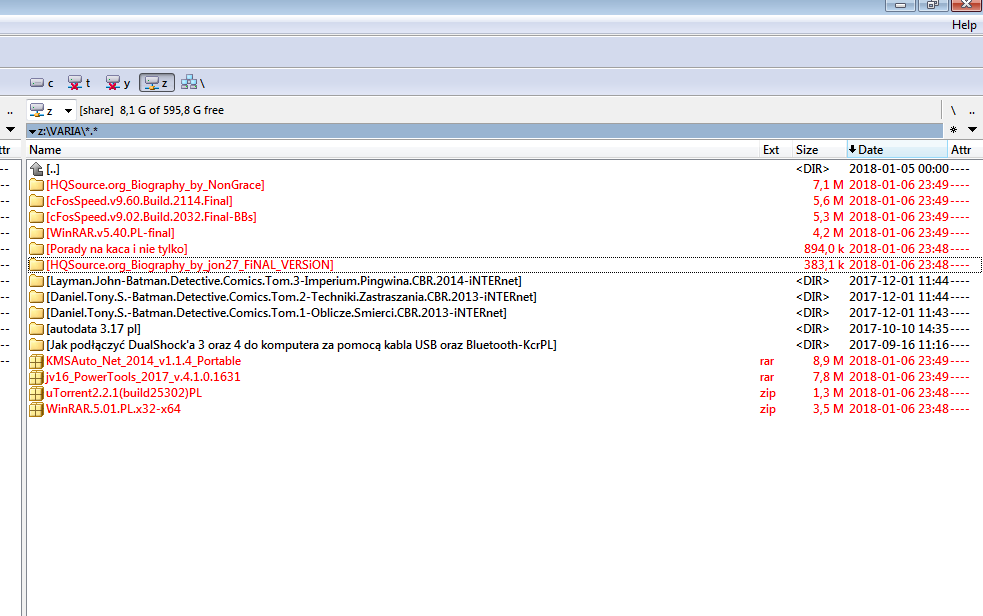Click folder icon of cFosSpeed.v9.60.Build.2114.Final
Screen dimensions: 983x616
pos(36,201)
